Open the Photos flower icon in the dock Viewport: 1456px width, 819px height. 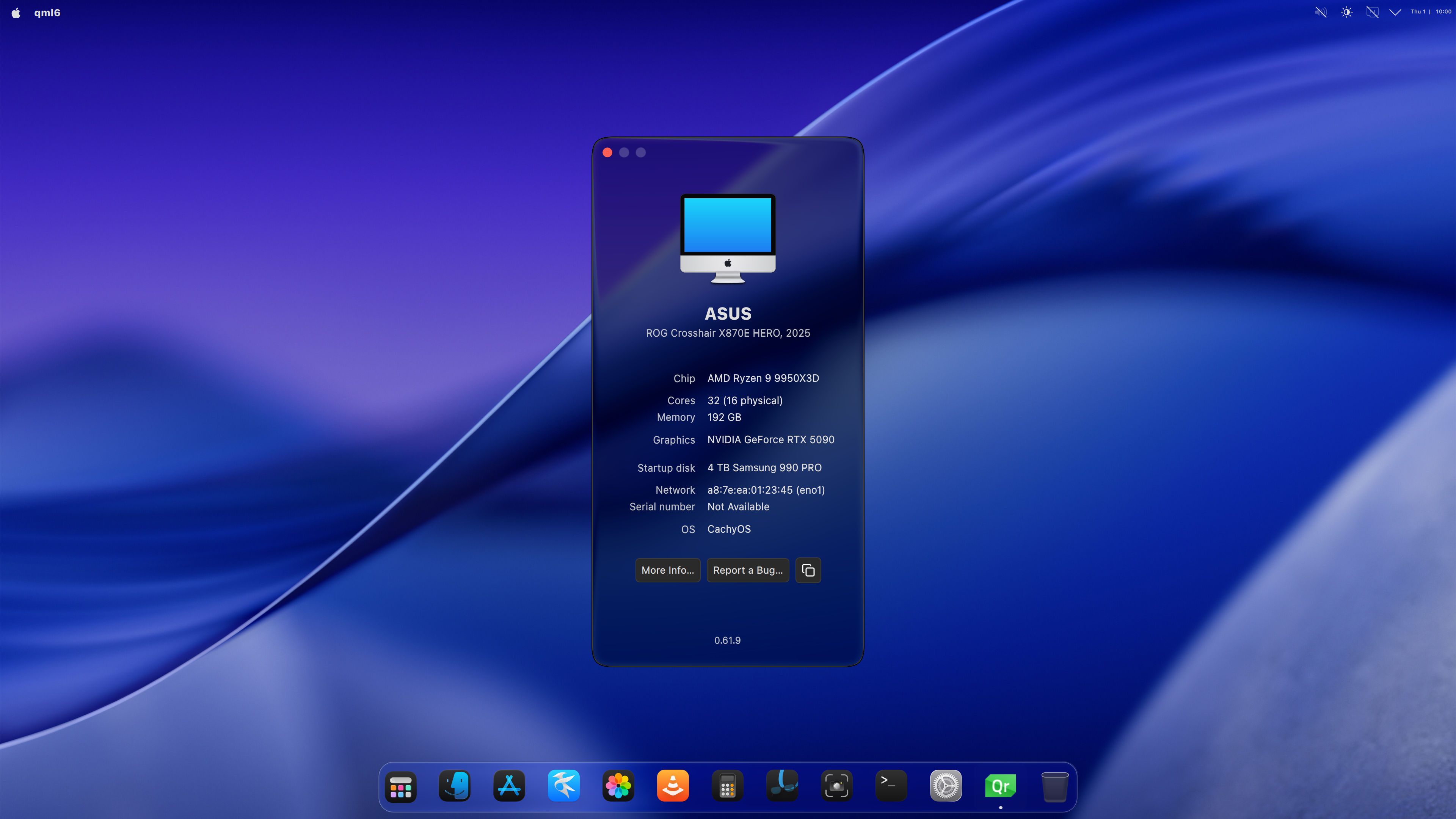click(x=618, y=786)
